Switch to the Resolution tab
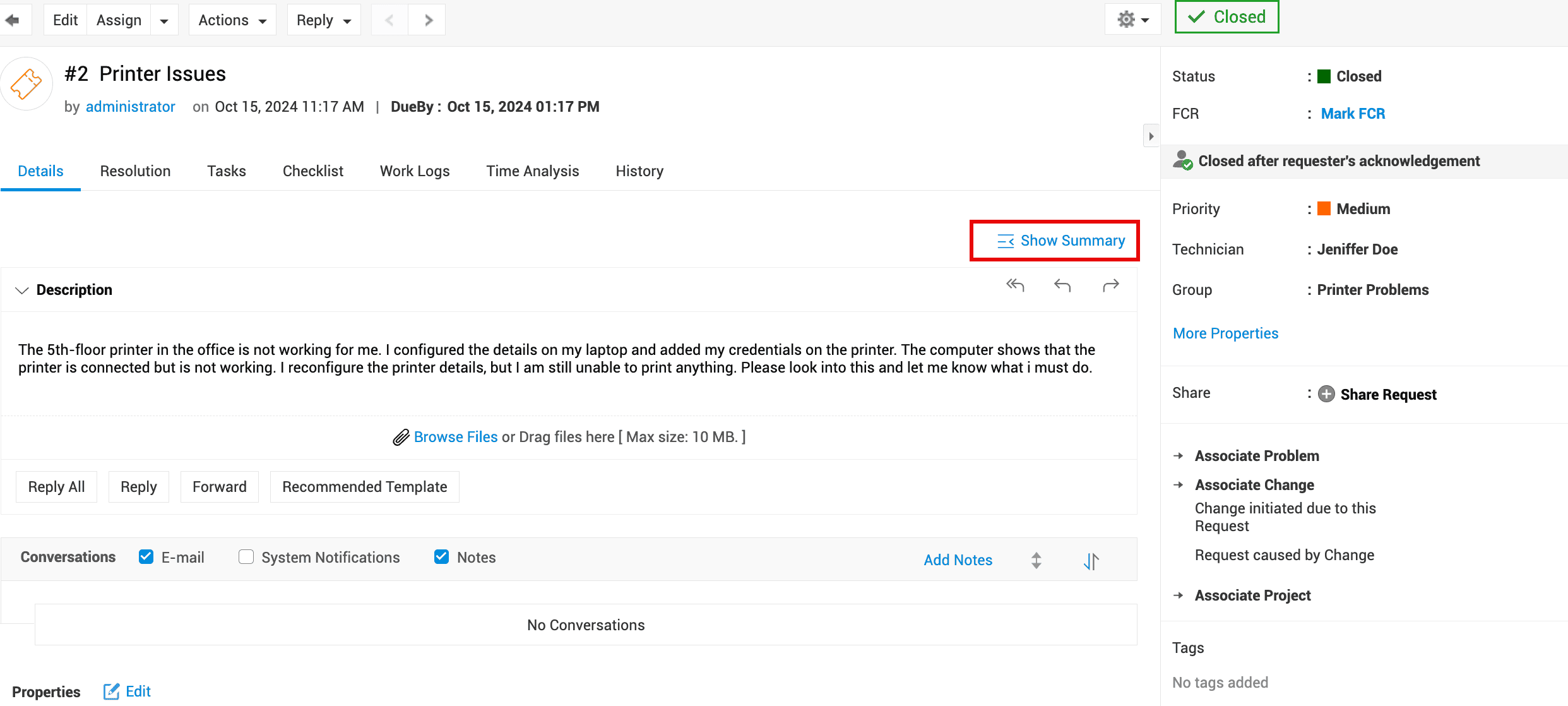 point(135,171)
